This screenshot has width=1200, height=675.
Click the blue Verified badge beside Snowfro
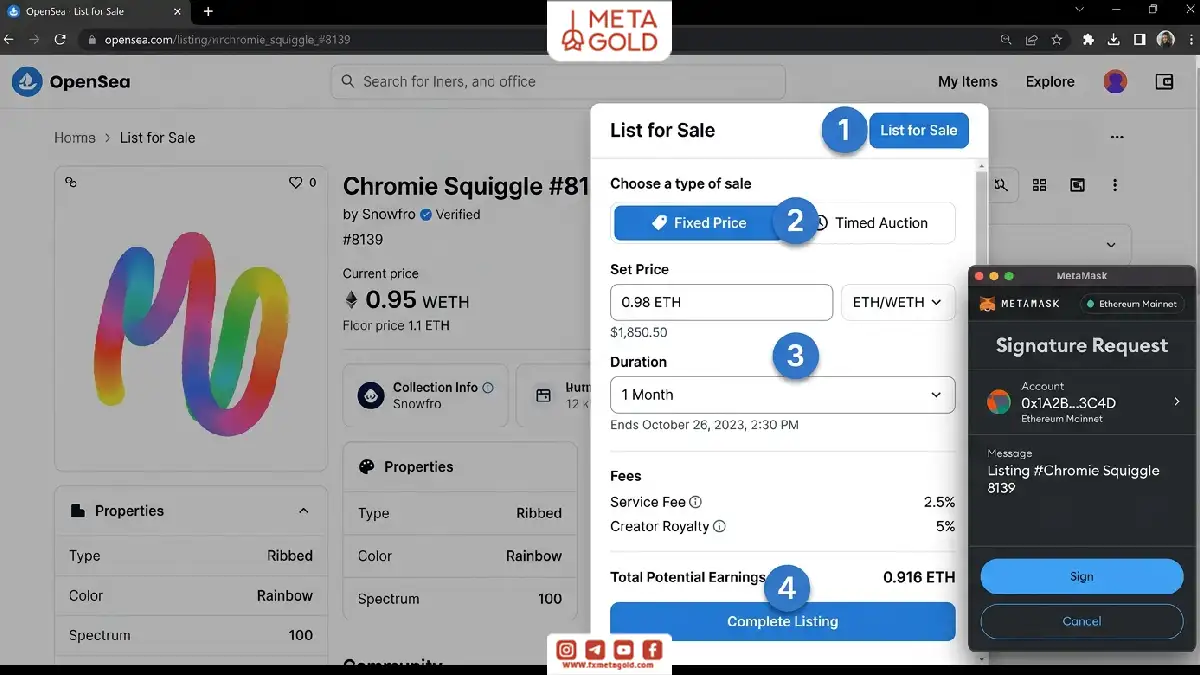tap(426, 214)
